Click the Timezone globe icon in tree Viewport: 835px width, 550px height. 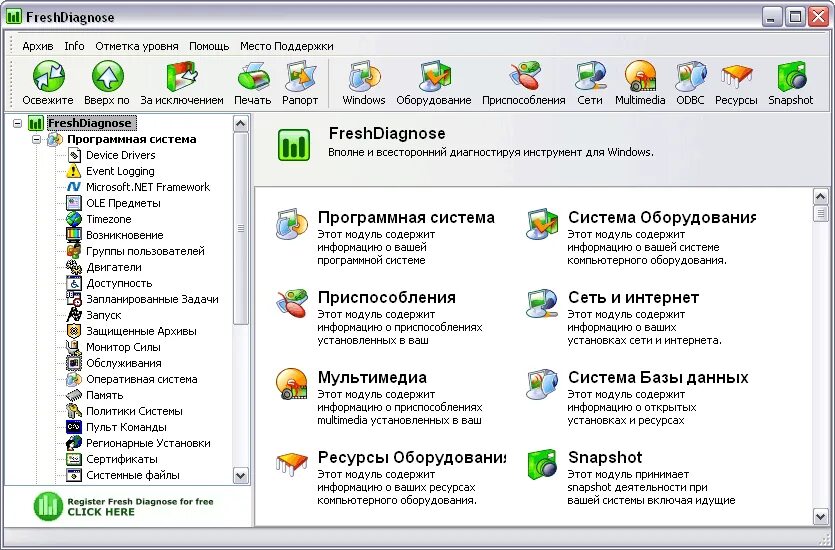[73, 219]
